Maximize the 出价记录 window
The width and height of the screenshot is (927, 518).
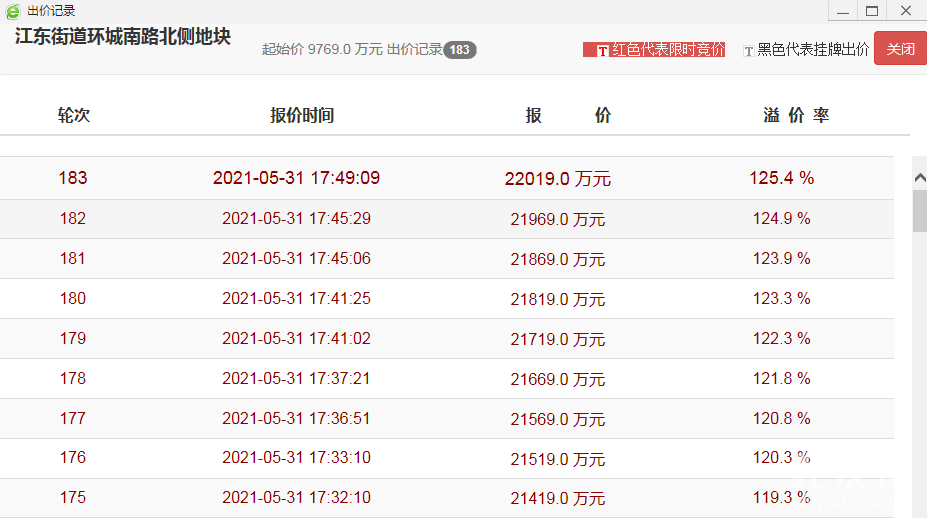872,11
